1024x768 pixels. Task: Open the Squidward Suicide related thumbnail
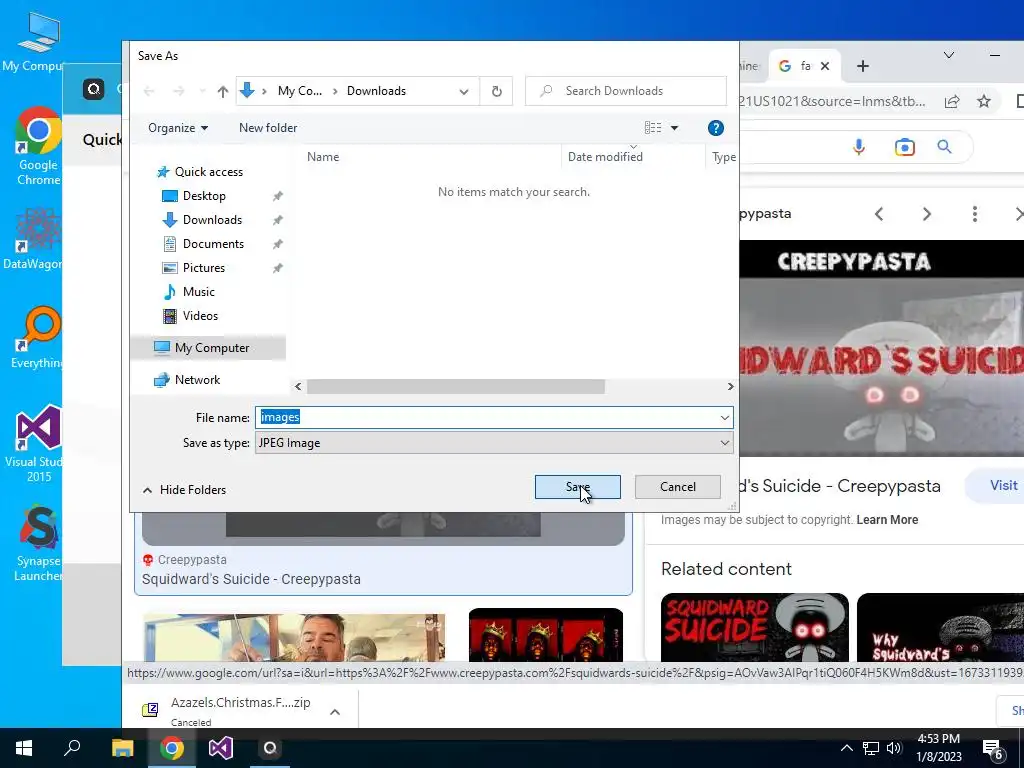click(755, 628)
